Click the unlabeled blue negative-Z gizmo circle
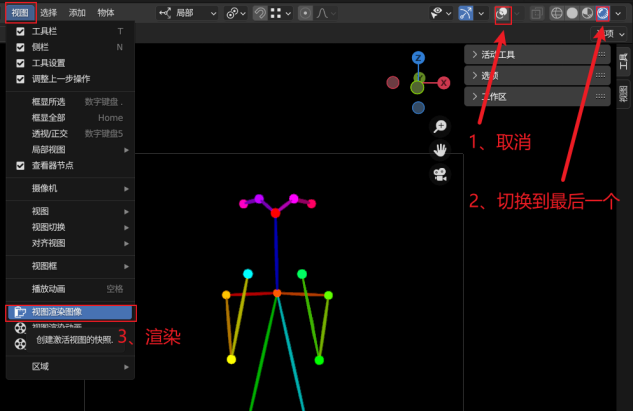633x412 pixels. [x=418, y=108]
